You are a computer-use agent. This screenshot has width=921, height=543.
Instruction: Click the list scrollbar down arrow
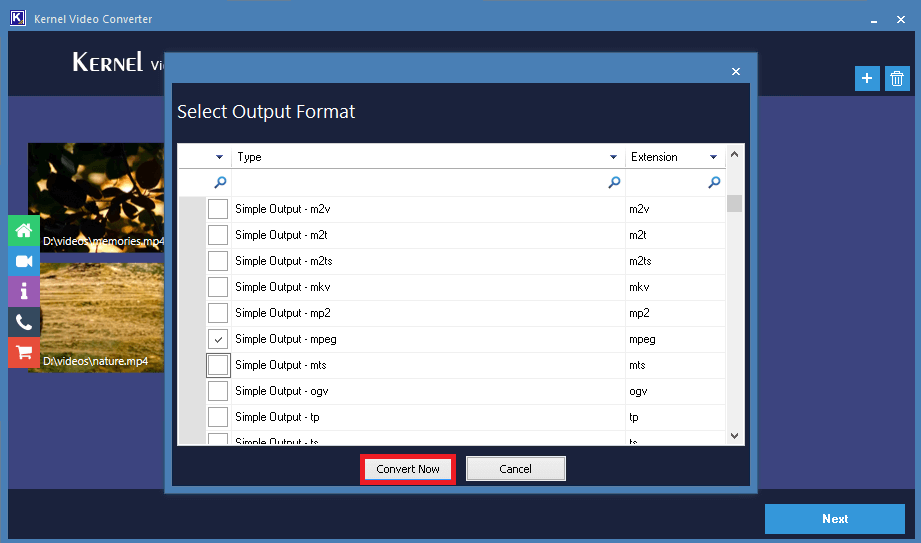coord(734,435)
